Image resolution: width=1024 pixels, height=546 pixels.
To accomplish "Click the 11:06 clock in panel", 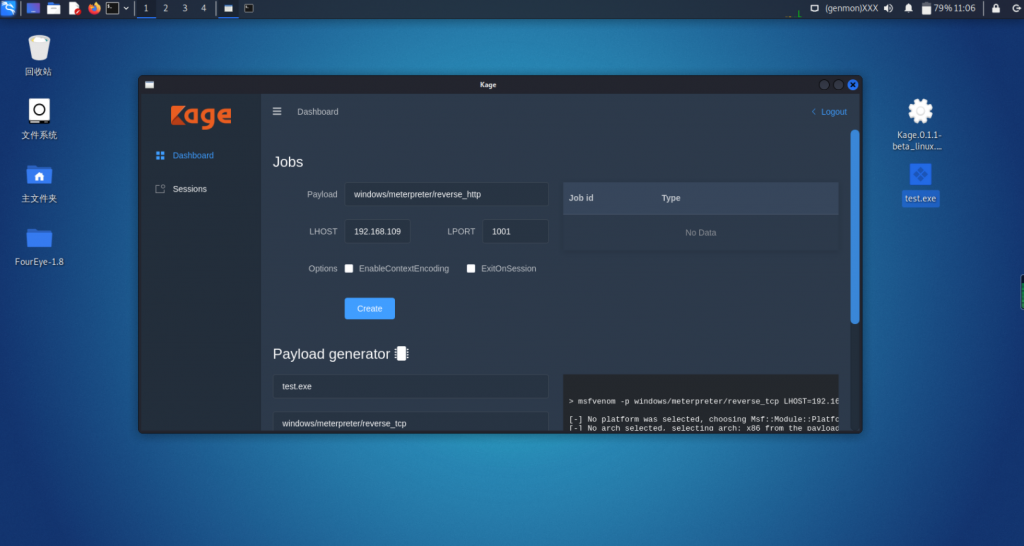I will click(964, 8).
